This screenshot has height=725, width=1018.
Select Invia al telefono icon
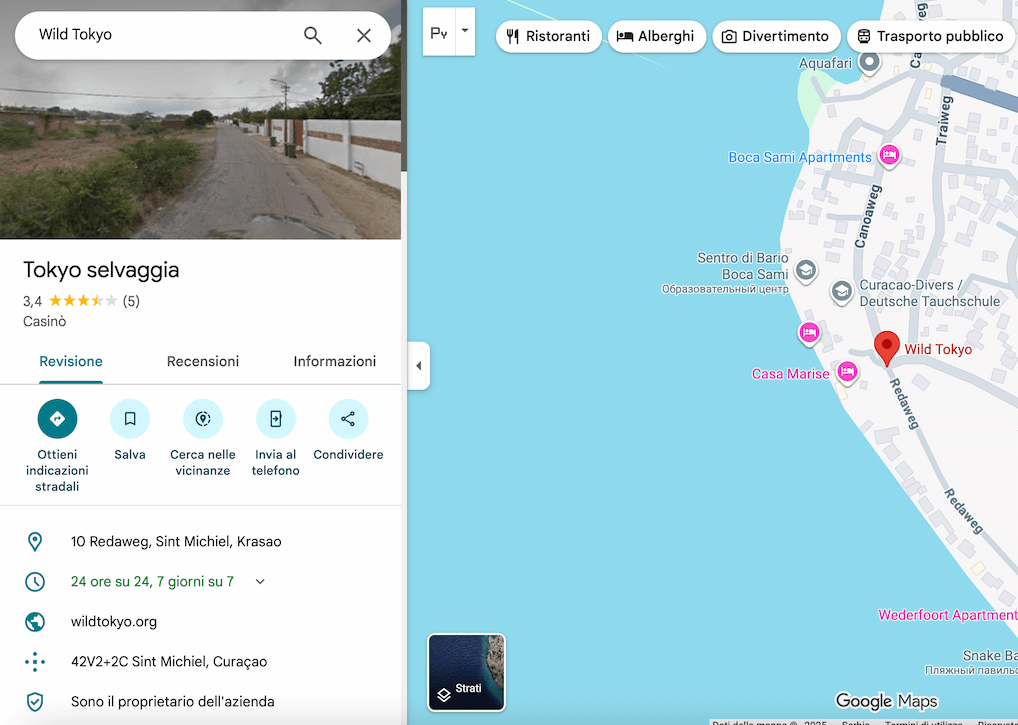pos(275,419)
